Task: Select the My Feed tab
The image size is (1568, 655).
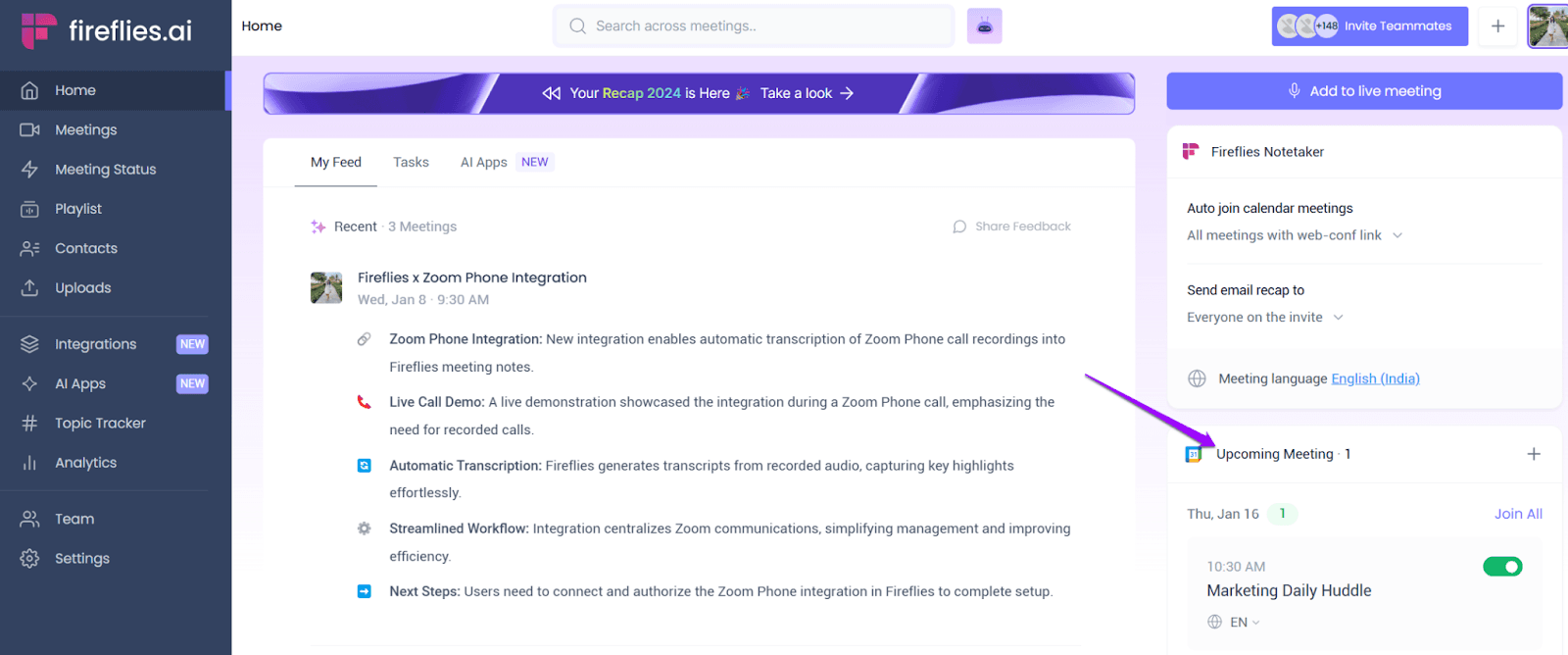Action: pos(336,163)
